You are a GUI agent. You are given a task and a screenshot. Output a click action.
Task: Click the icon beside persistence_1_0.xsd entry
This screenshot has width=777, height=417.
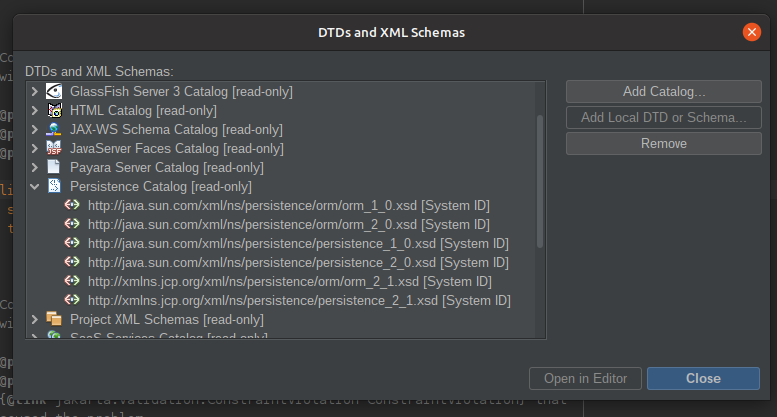coord(72,243)
